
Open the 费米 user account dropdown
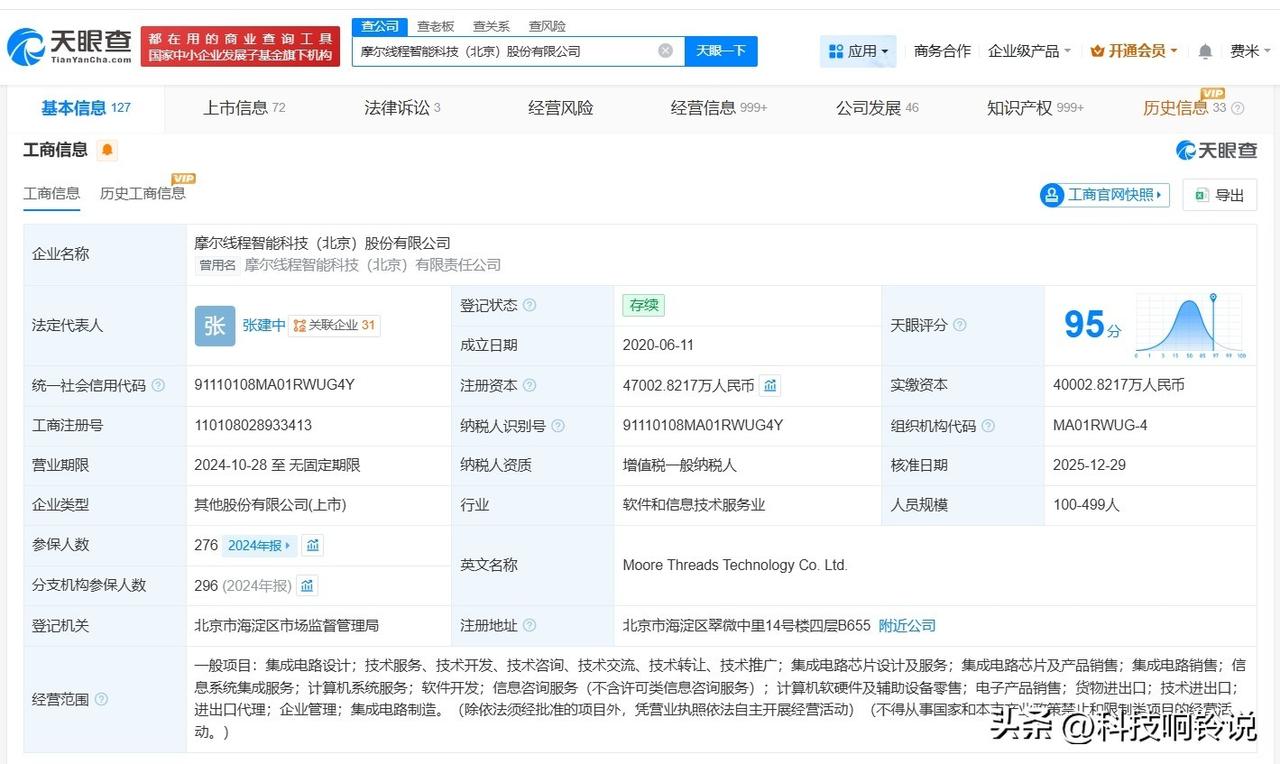coord(1250,51)
